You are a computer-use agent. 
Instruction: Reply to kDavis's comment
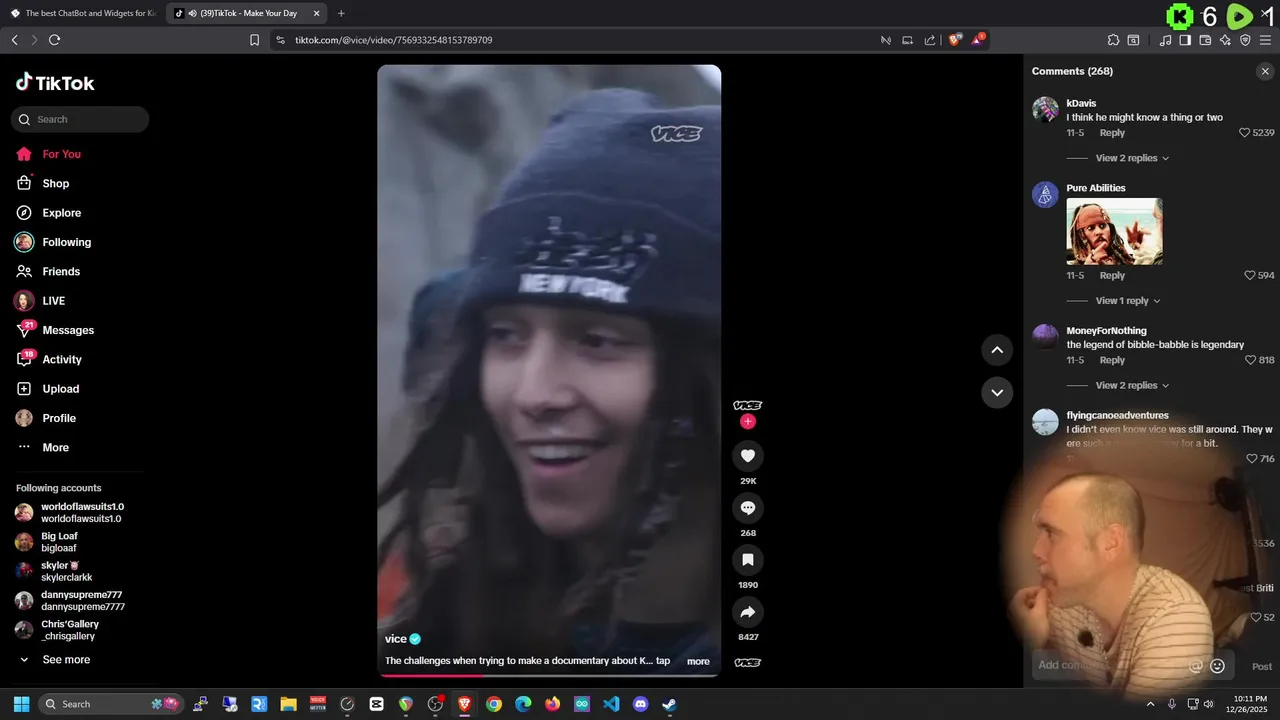tap(1112, 133)
